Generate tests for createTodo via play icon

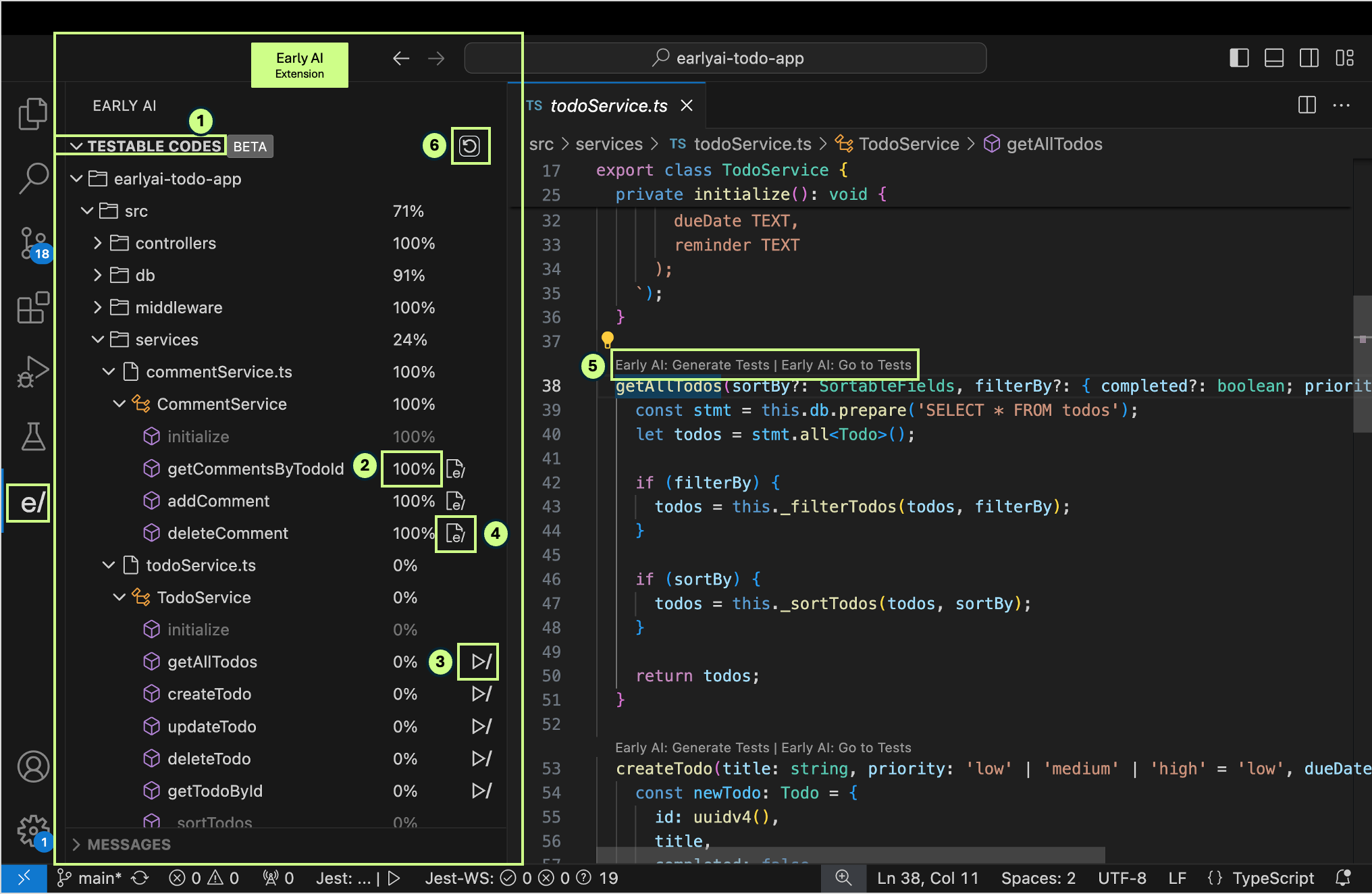coord(481,694)
